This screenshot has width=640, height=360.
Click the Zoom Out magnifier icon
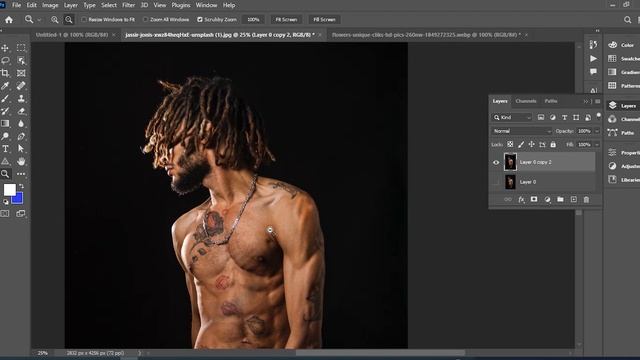tap(69, 20)
